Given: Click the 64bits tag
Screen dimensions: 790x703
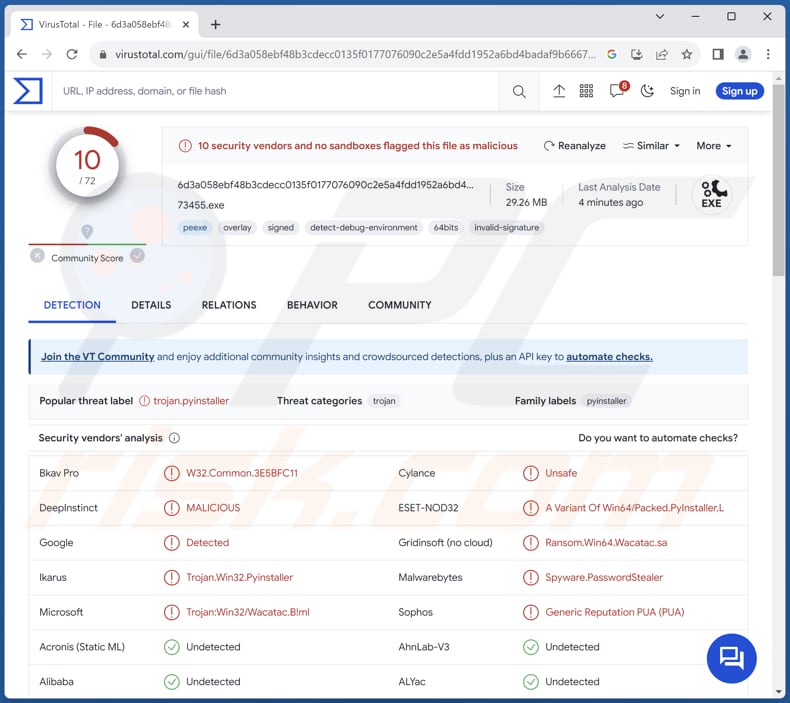Looking at the screenshot, I should tap(446, 228).
